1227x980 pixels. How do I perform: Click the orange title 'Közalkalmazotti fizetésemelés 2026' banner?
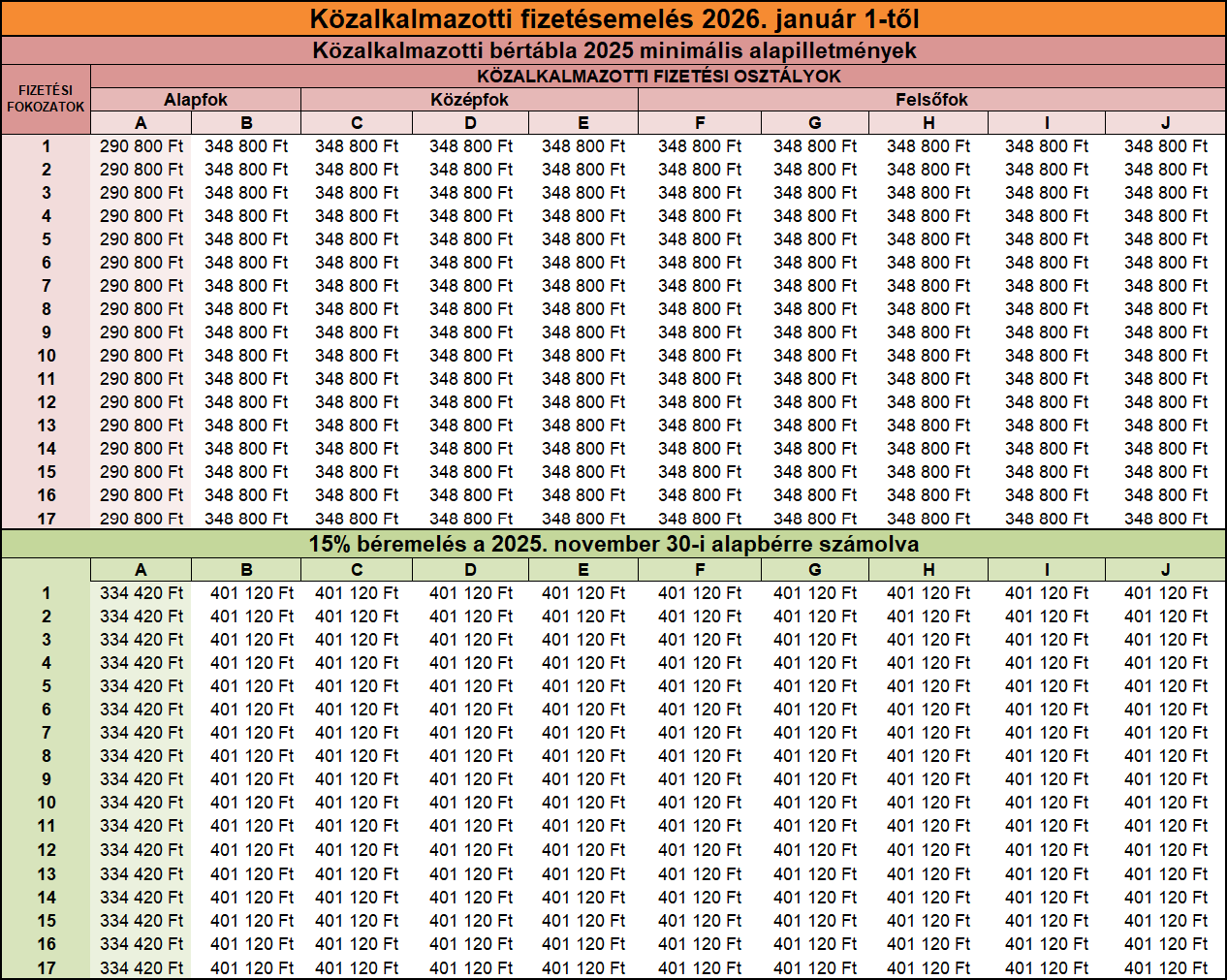613,18
